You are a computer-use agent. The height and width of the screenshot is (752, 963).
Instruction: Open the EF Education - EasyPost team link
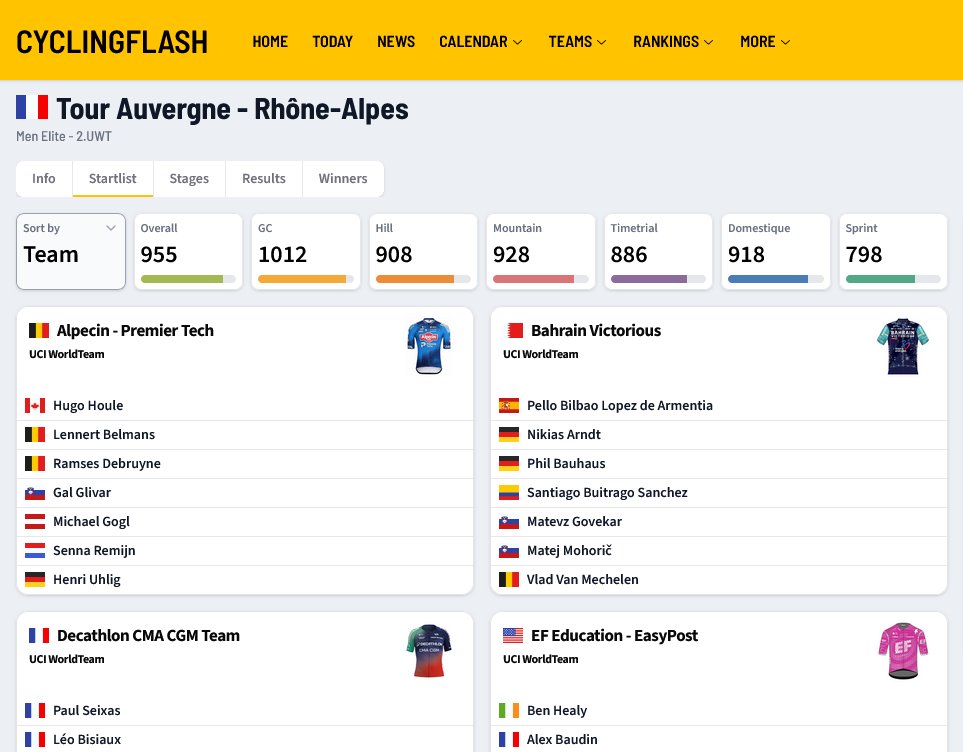614,635
